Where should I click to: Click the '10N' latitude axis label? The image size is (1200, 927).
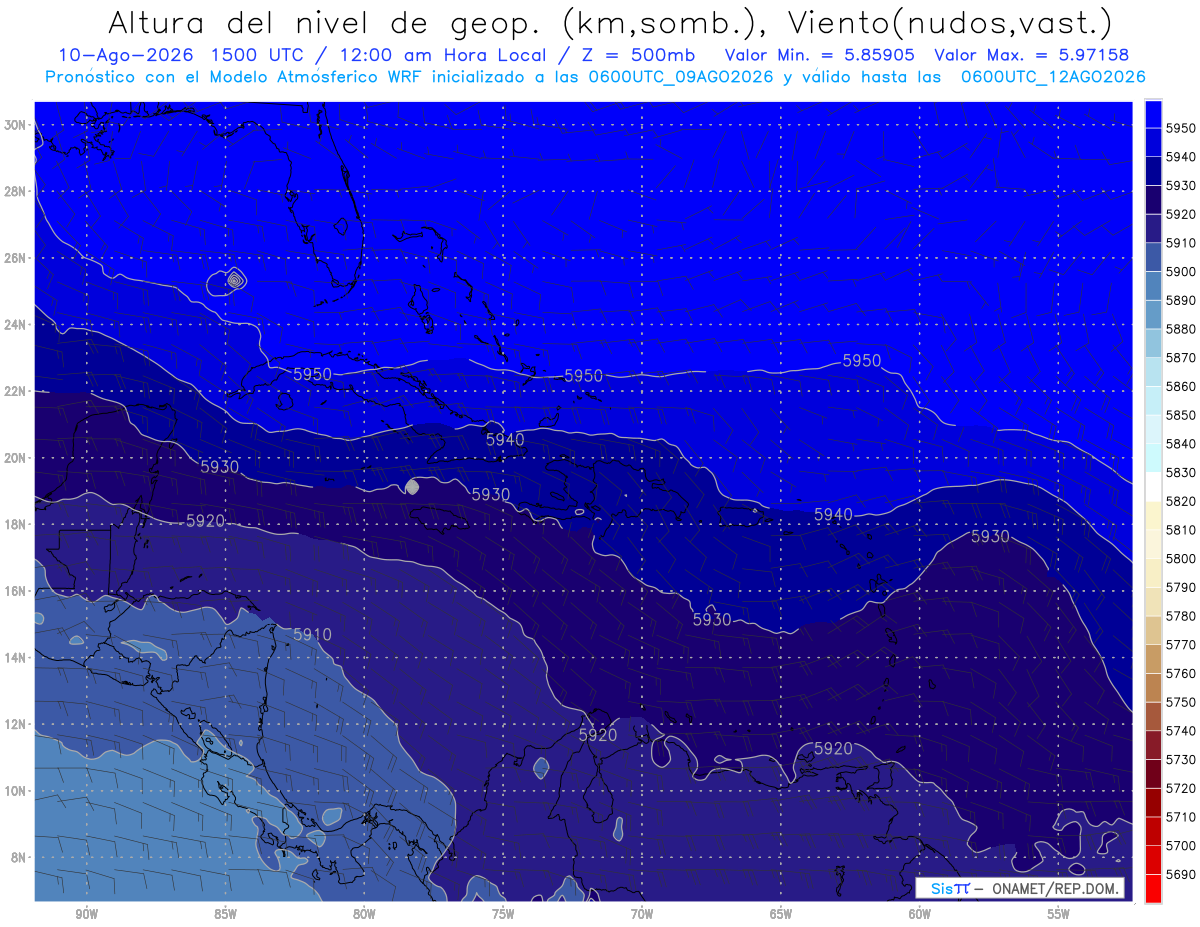pyautogui.click(x=15, y=791)
